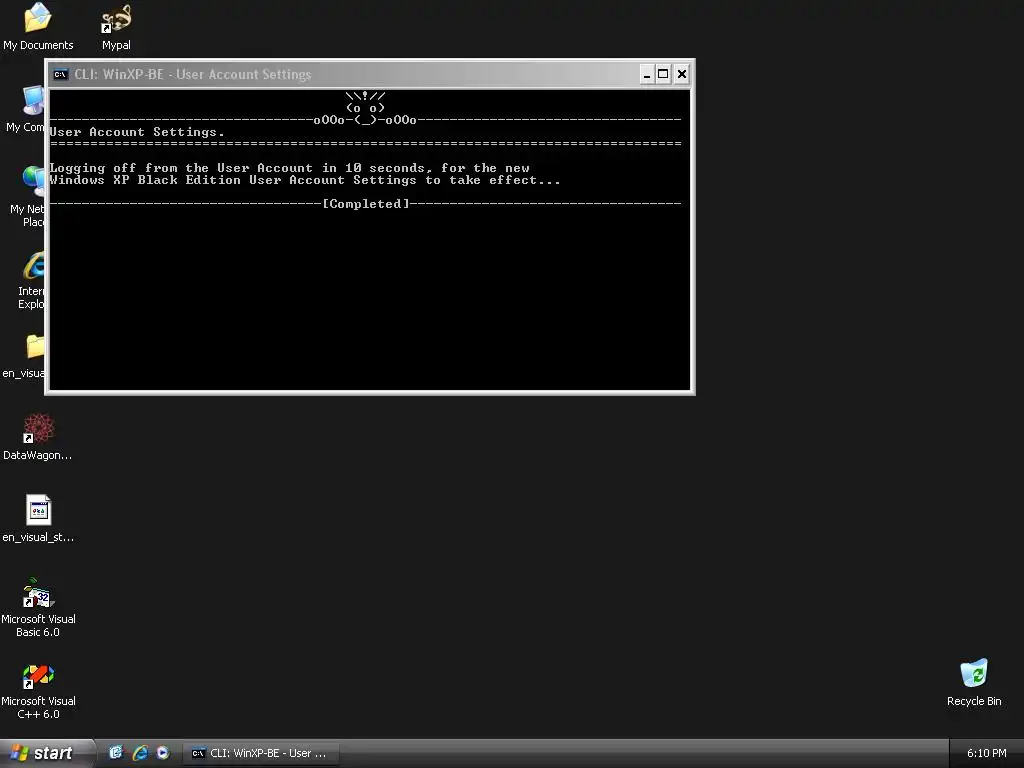The height and width of the screenshot is (768, 1024).
Task: Close the CLI: WinXP-BE console window
Action: [x=681, y=74]
